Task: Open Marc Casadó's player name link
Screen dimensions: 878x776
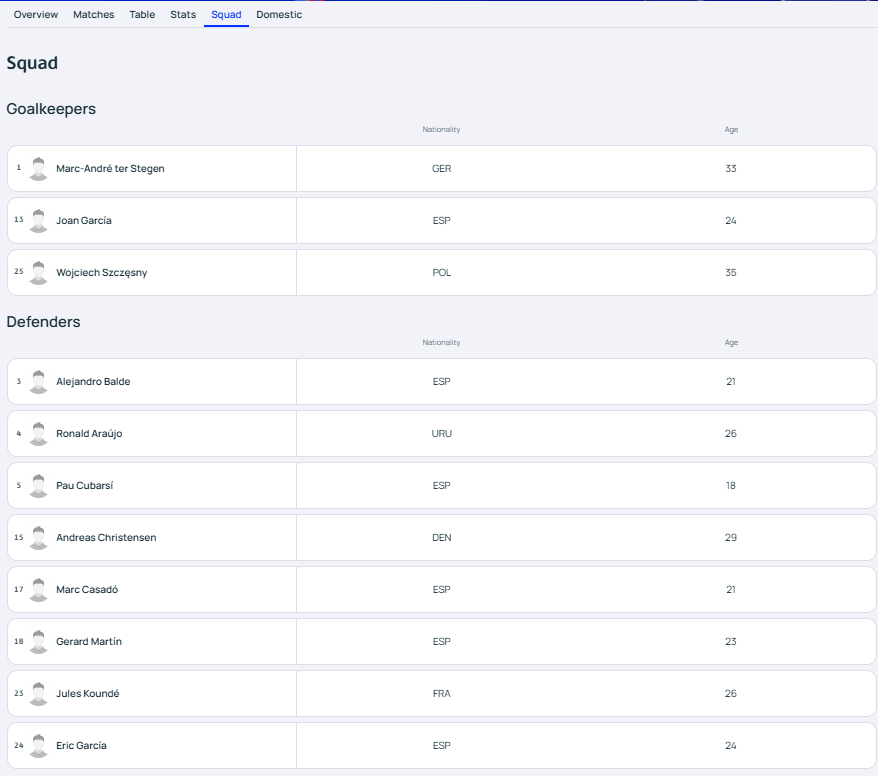Action: [87, 590]
